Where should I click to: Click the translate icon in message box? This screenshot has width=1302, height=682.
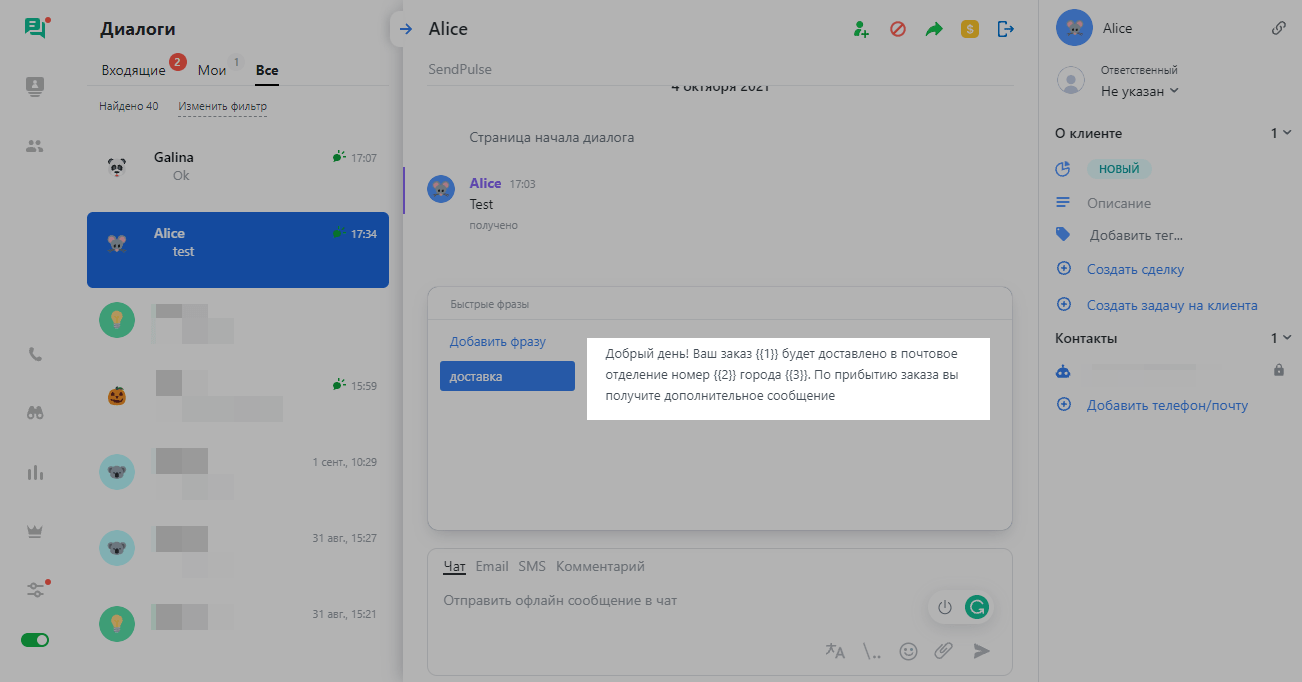coord(835,651)
